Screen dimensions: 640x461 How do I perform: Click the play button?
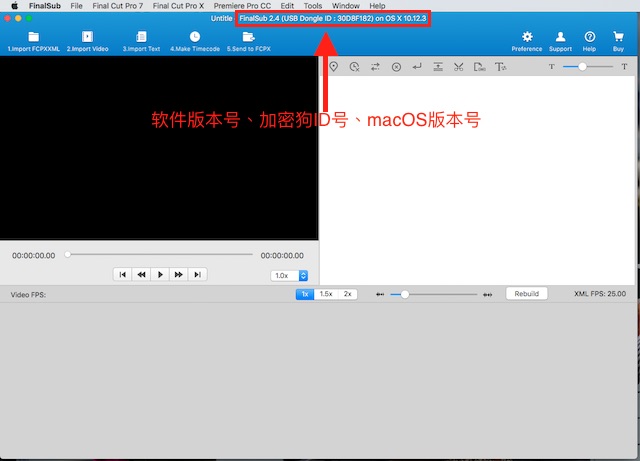[x=160, y=274]
